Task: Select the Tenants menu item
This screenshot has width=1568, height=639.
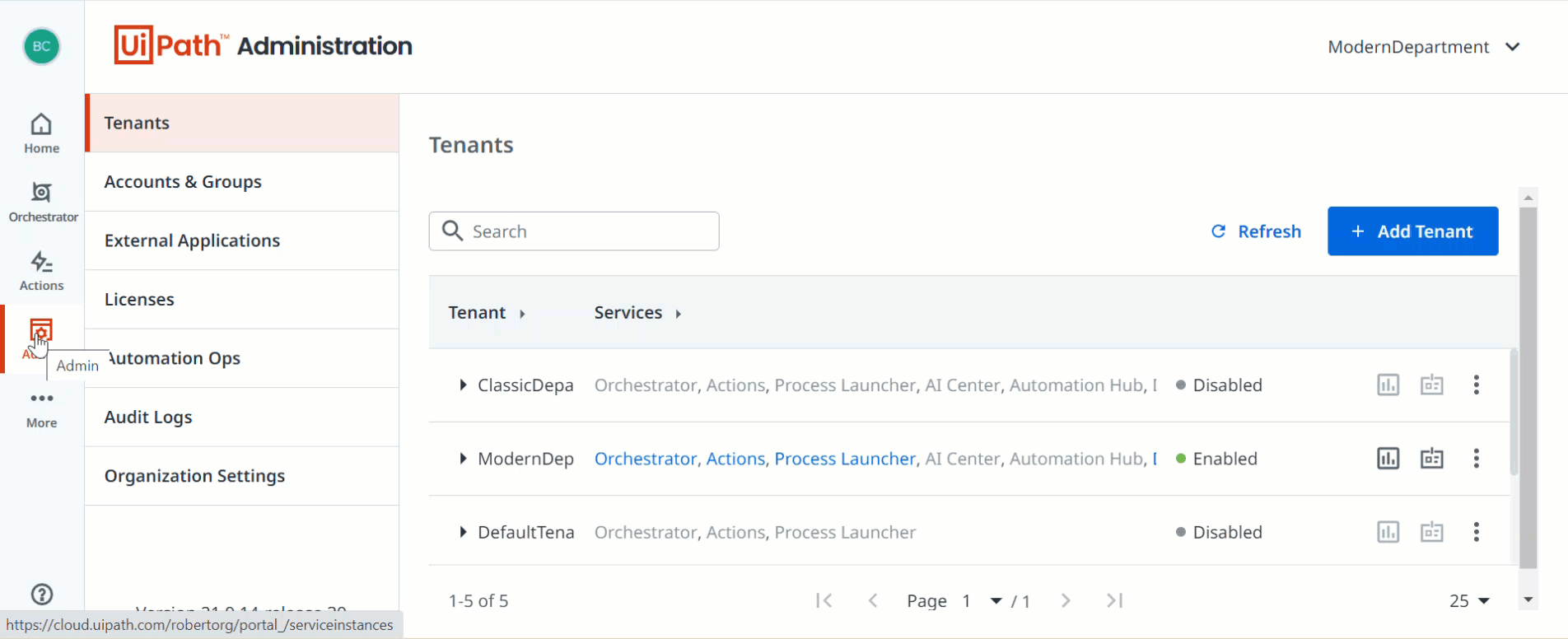Action: click(x=242, y=123)
